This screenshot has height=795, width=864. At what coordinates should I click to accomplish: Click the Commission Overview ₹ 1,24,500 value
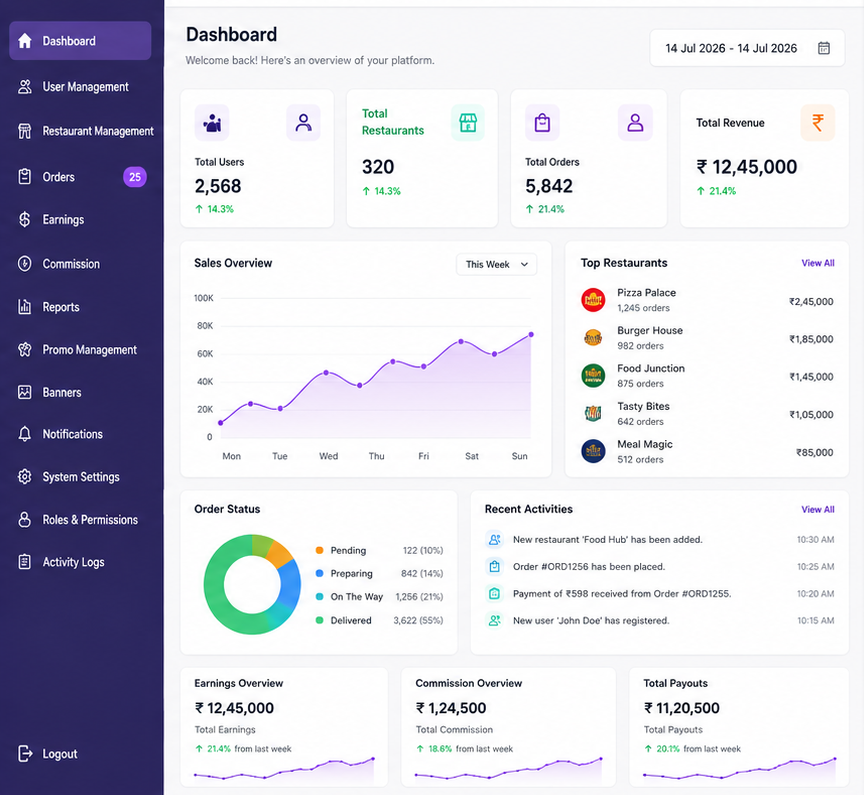[x=451, y=708]
